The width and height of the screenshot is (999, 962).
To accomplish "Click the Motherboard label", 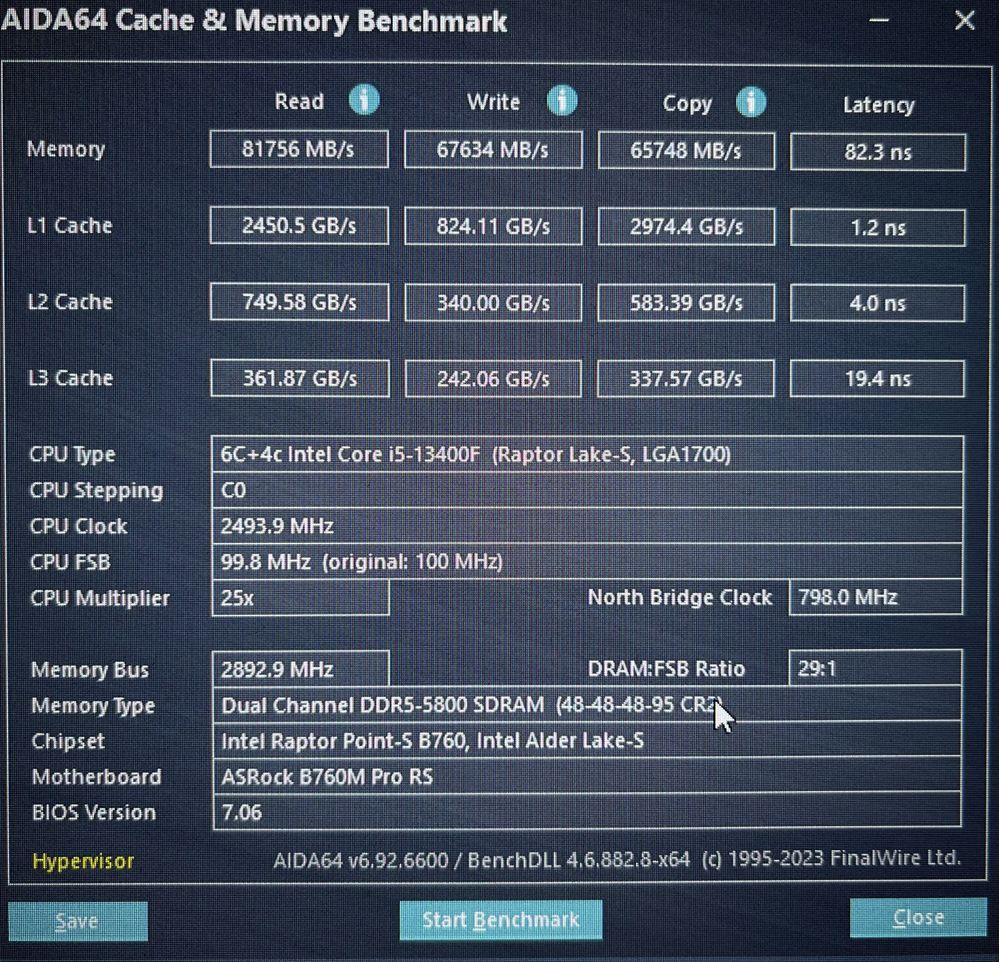I will pyautogui.click(x=97, y=777).
